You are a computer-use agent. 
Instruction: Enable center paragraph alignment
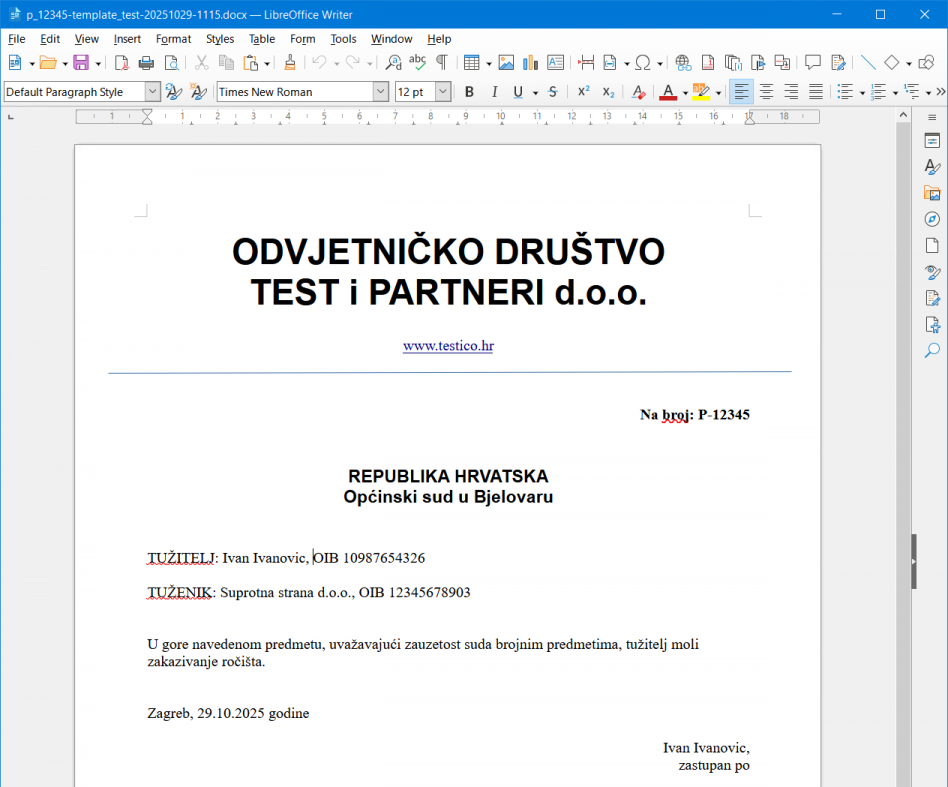click(766, 92)
